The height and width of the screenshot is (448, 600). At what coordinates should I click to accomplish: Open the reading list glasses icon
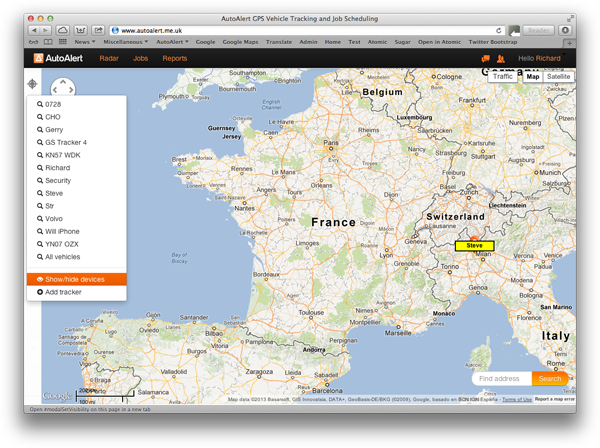click(34, 42)
